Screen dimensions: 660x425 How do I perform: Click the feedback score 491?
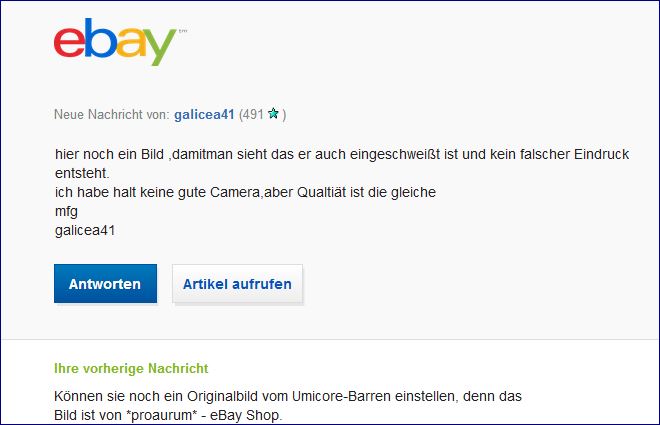253,114
